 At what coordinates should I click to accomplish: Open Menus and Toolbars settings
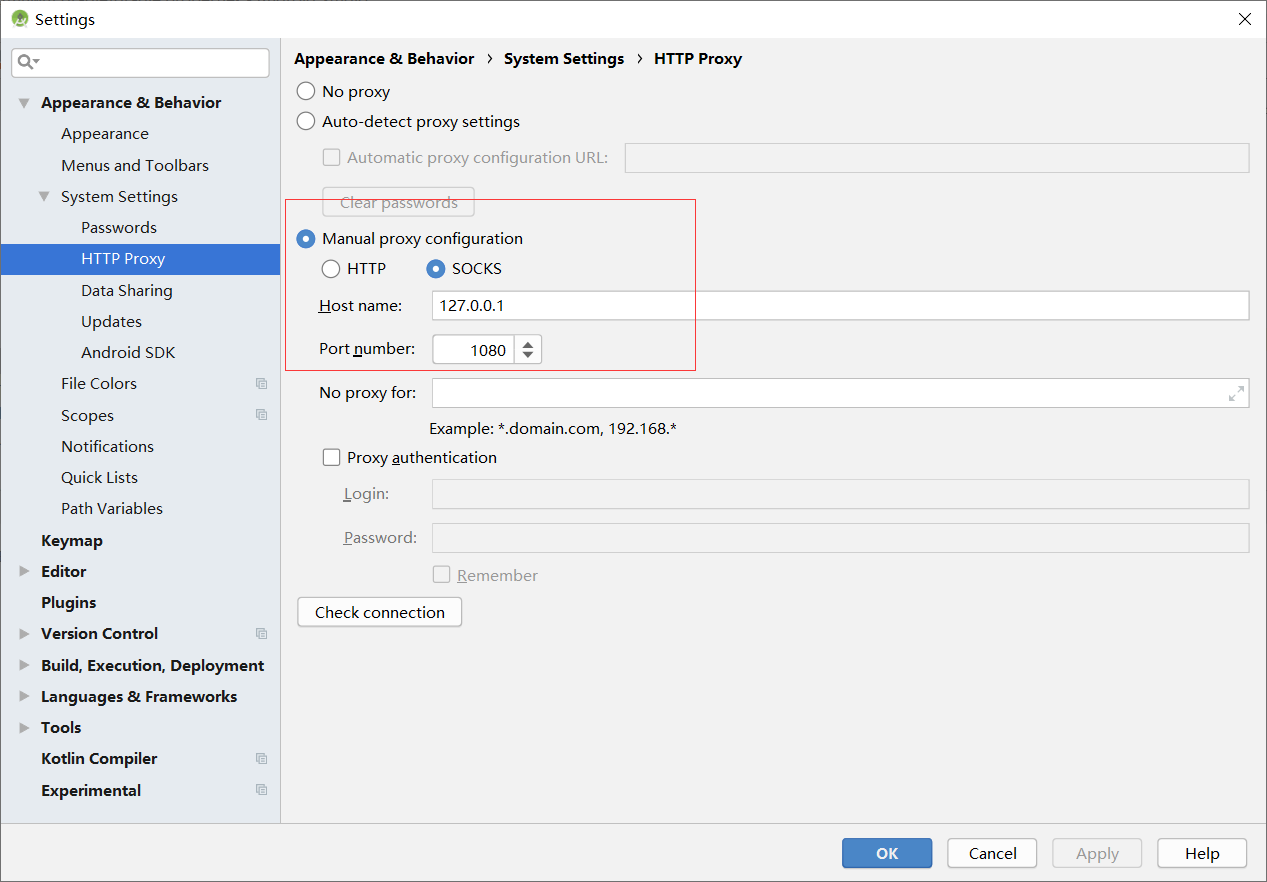(x=135, y=165)
